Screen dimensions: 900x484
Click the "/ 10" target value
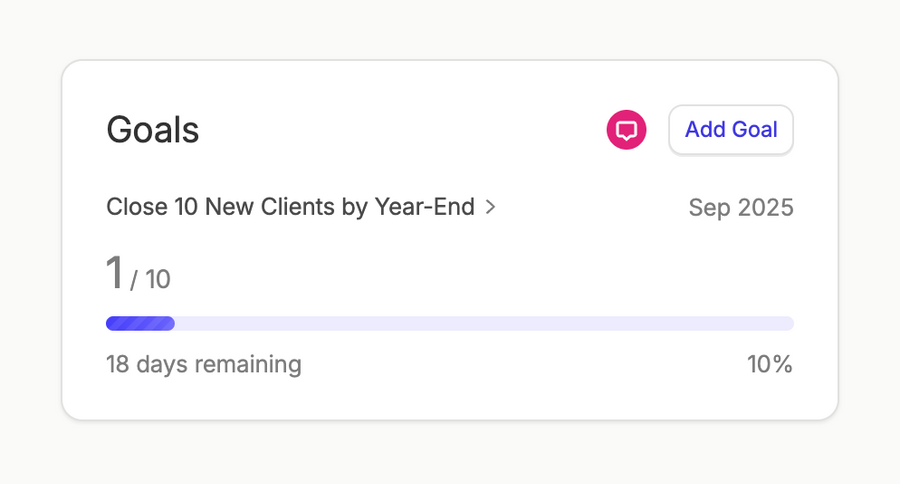151,279
